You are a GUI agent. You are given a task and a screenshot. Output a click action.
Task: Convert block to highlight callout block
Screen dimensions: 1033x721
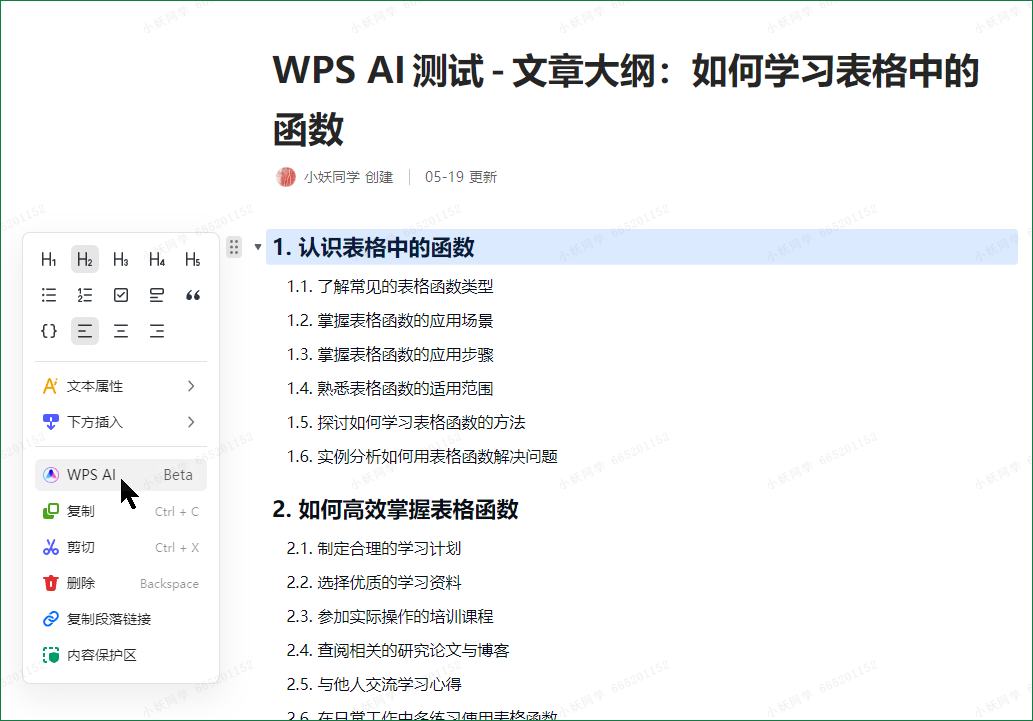click(x=157, y=295)
